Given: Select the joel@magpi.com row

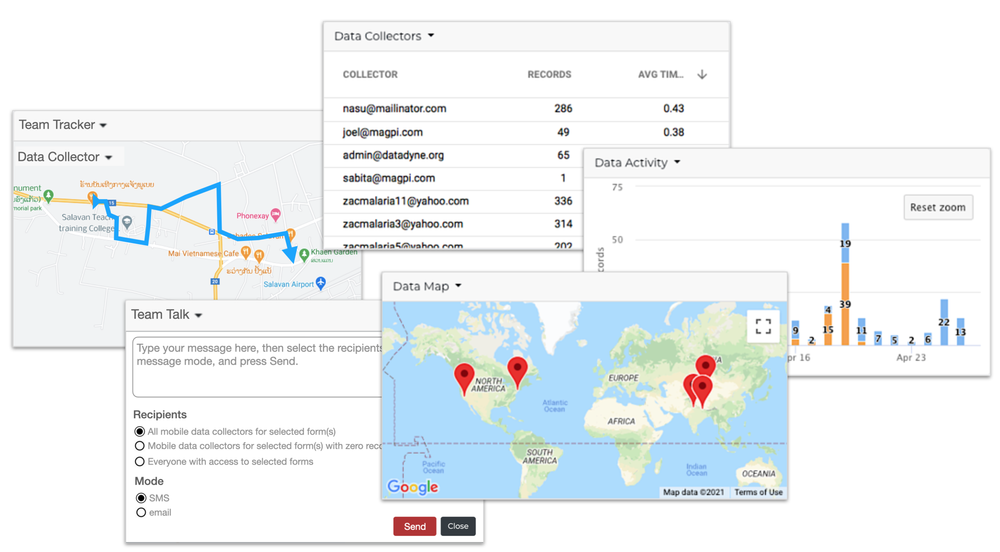Looking at the screenshot, I should [526, 133].
